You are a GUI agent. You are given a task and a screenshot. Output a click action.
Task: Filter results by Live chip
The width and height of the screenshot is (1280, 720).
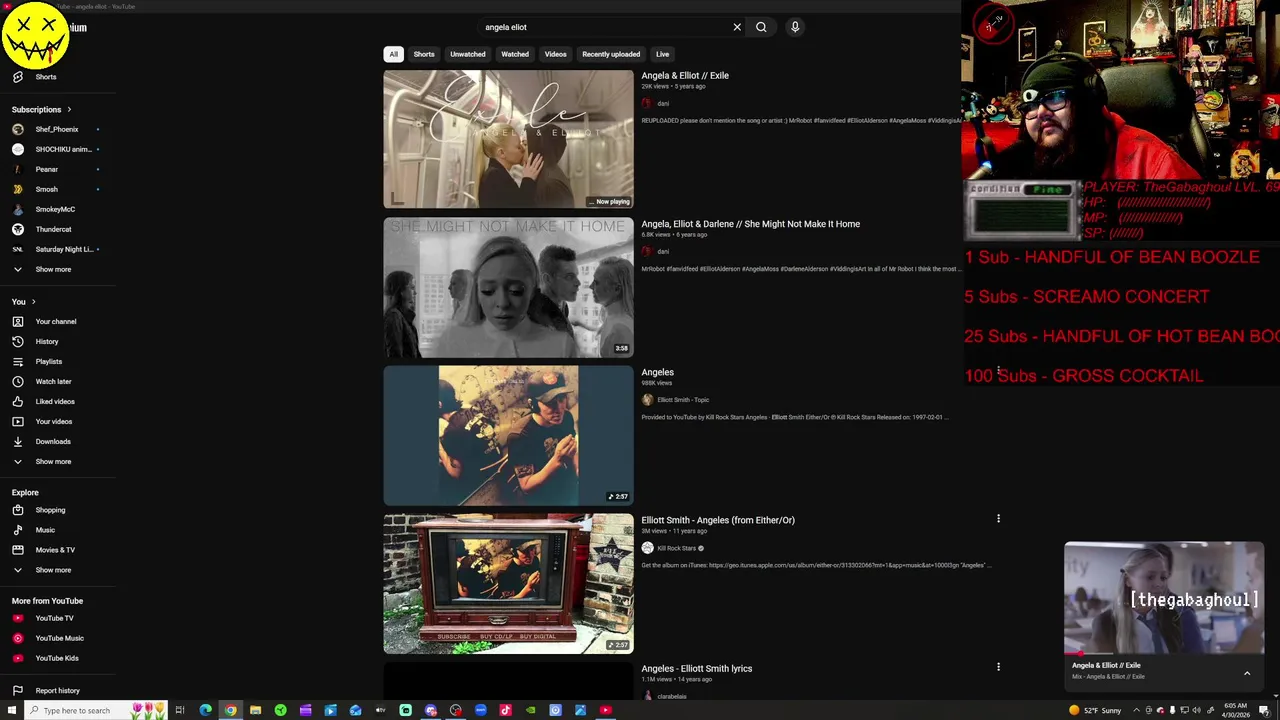point(662,54)
